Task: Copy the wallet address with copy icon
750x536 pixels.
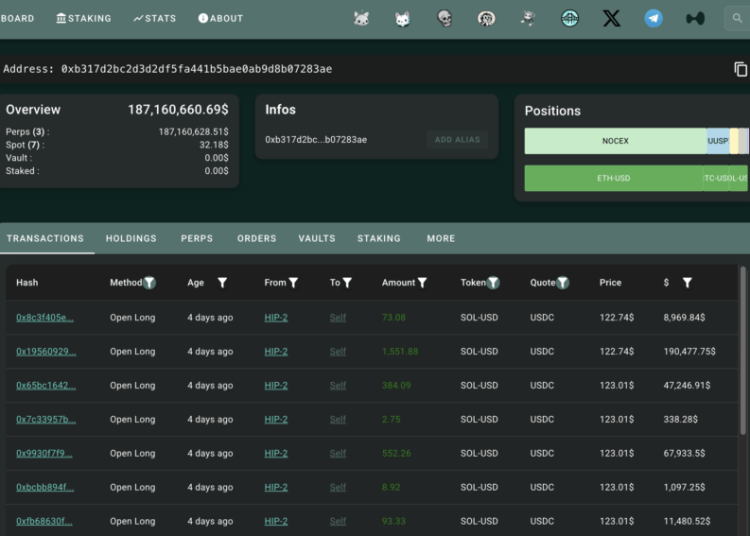Action: point(740,69)
